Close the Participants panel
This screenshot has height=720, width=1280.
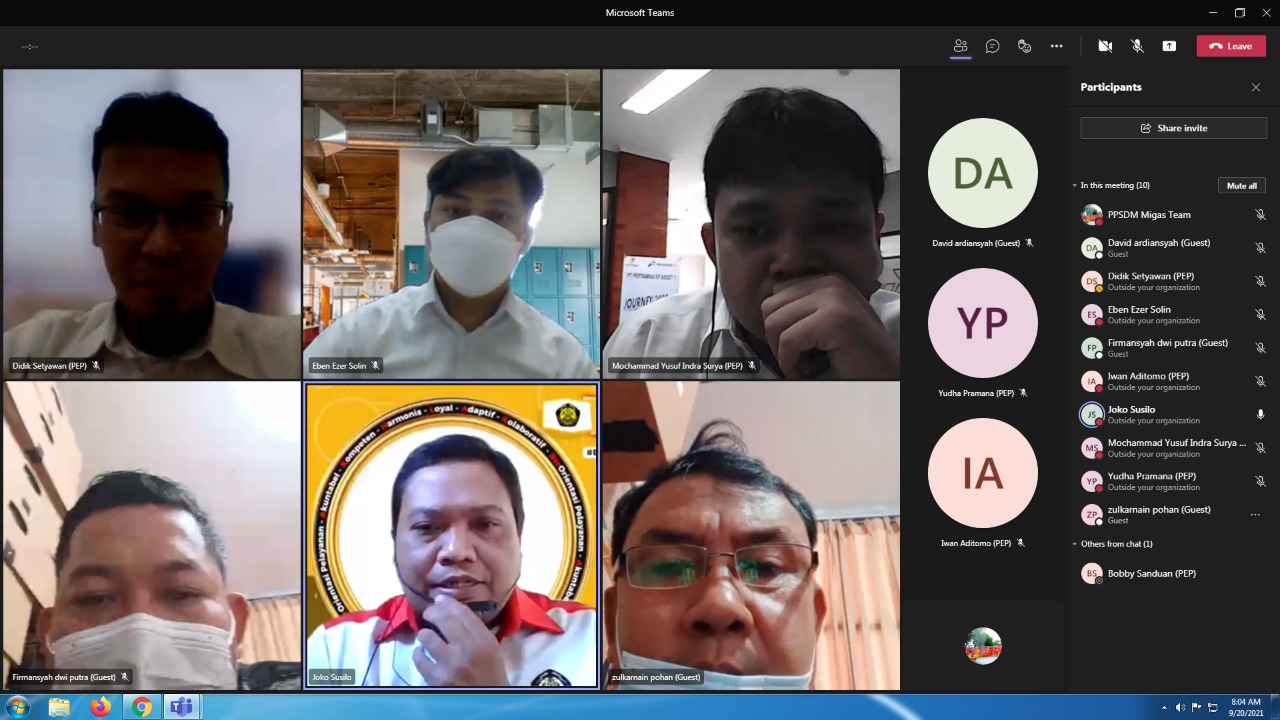click(1256, 88)
